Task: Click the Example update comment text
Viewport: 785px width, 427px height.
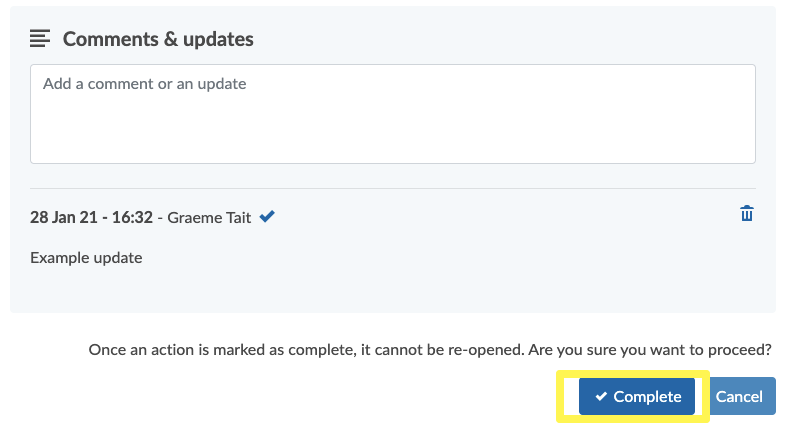Action: [86, 257]
